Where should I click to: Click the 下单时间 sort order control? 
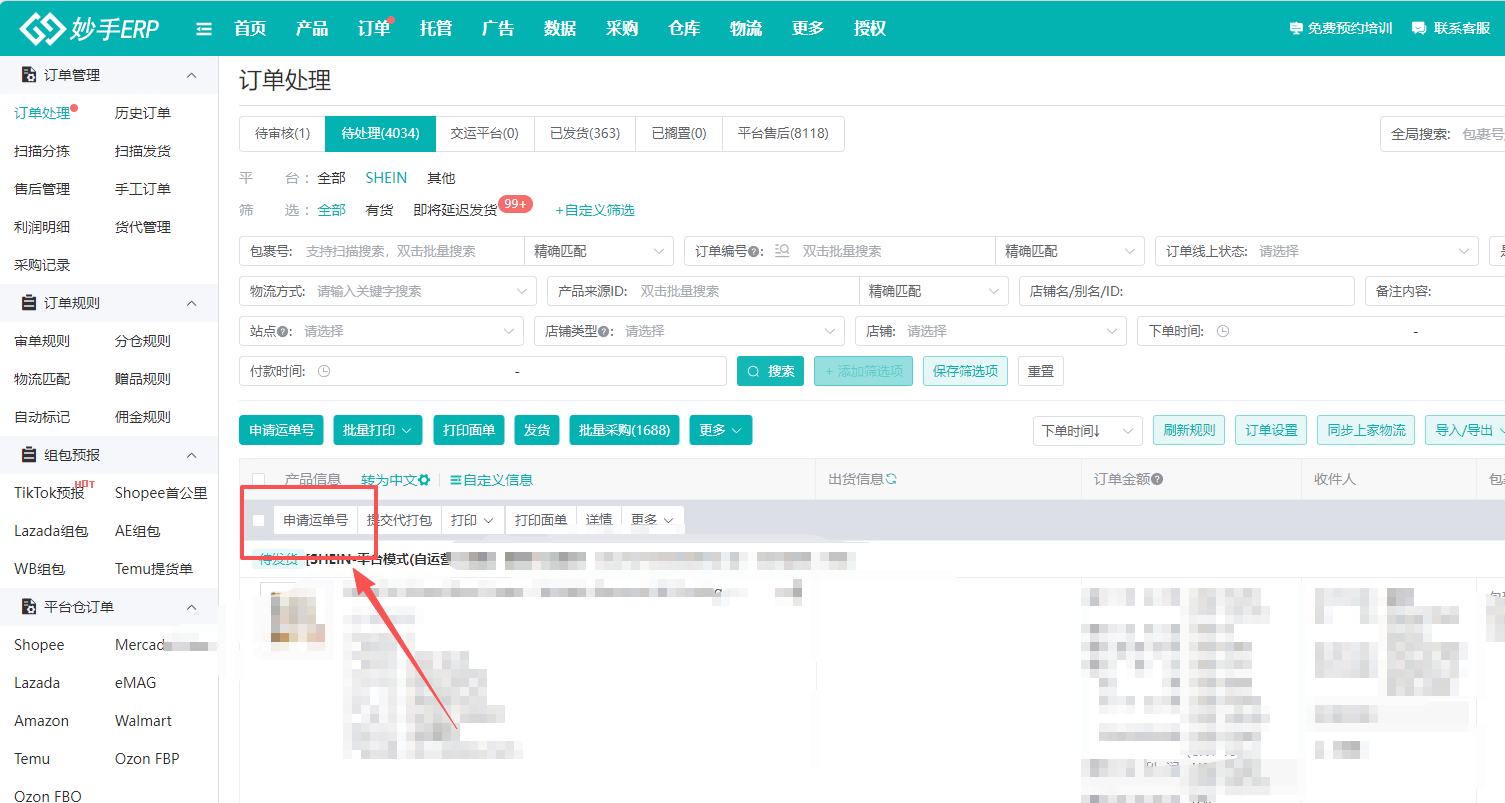[1087, 430]
